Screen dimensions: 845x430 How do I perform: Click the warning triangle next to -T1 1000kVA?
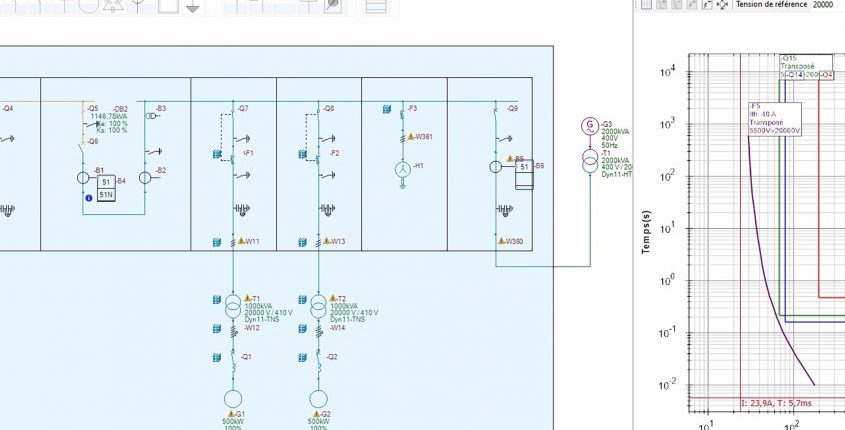(248, 298)
